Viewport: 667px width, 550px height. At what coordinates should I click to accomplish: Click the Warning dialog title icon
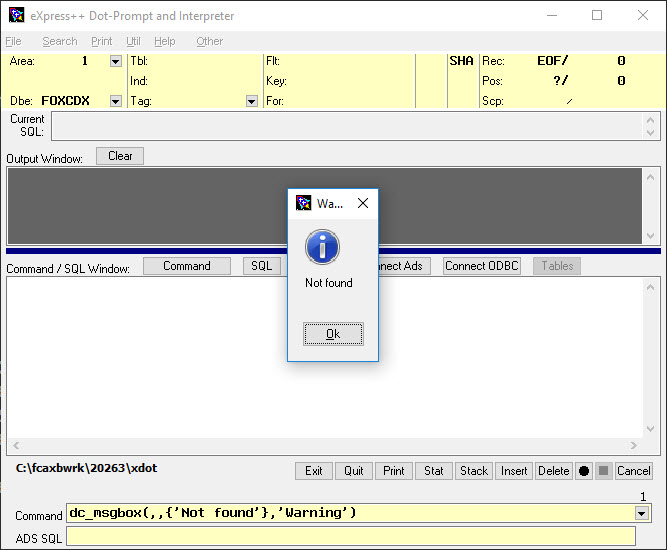303,203
